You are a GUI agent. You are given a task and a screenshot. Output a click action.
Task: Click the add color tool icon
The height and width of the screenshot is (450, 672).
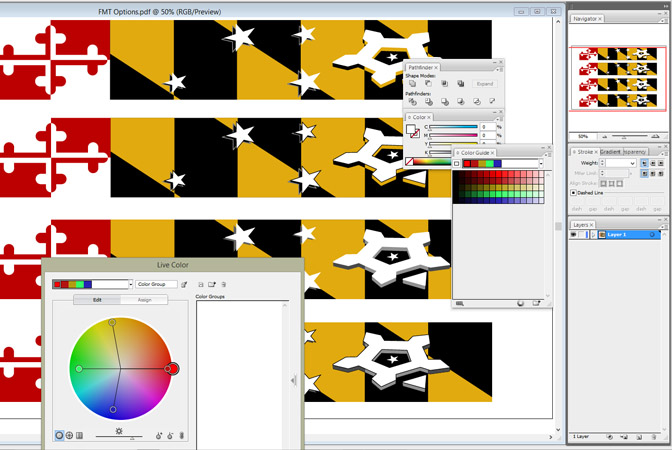[x=159, y=436]
